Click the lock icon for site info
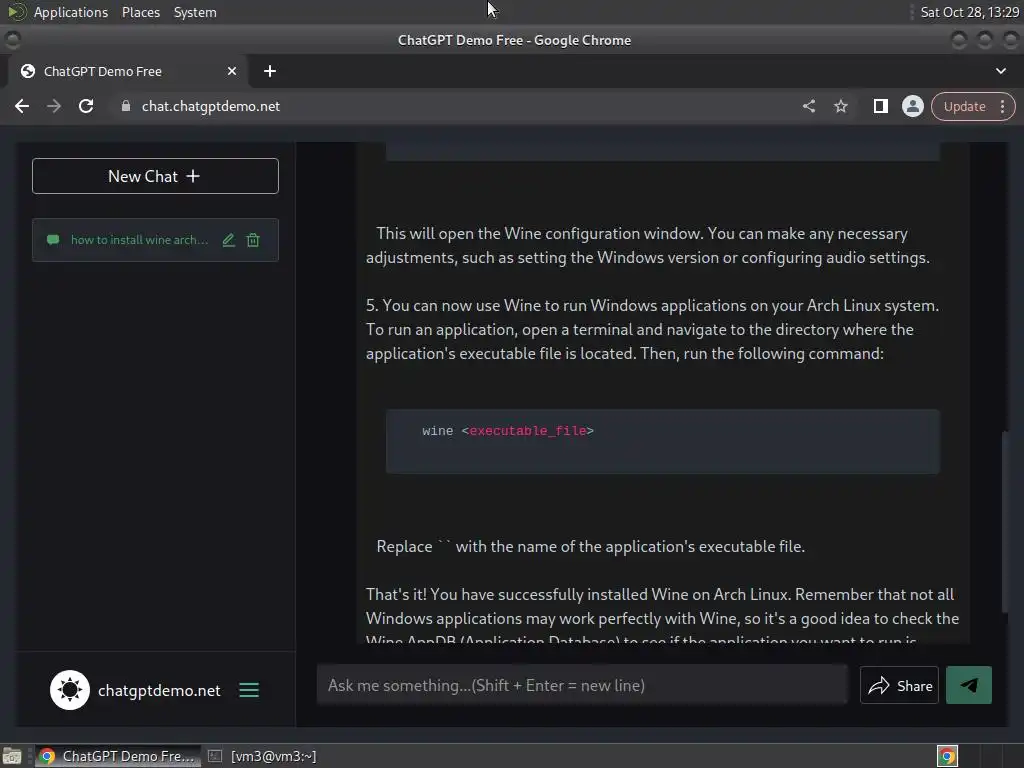The image size is (1024, 768). pyautogui.click(x=126, y=106)
